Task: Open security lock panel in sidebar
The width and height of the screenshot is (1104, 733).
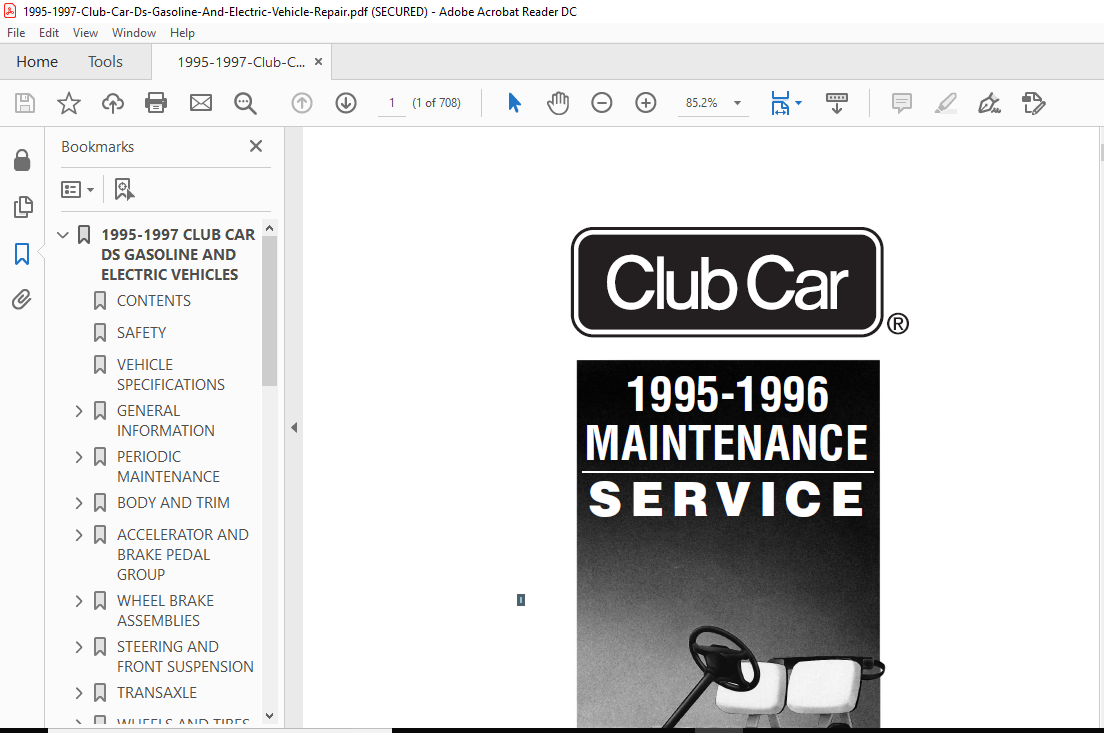Action: point(22,161)
